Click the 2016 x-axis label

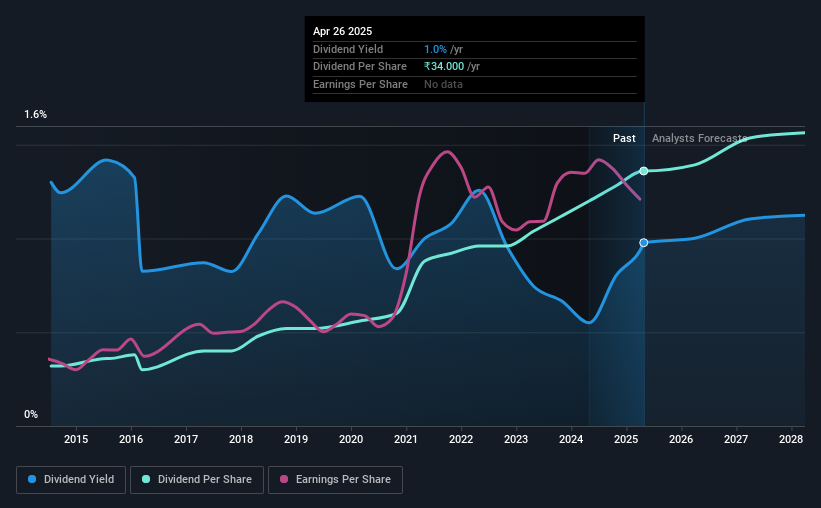click(x=131, y=439)
